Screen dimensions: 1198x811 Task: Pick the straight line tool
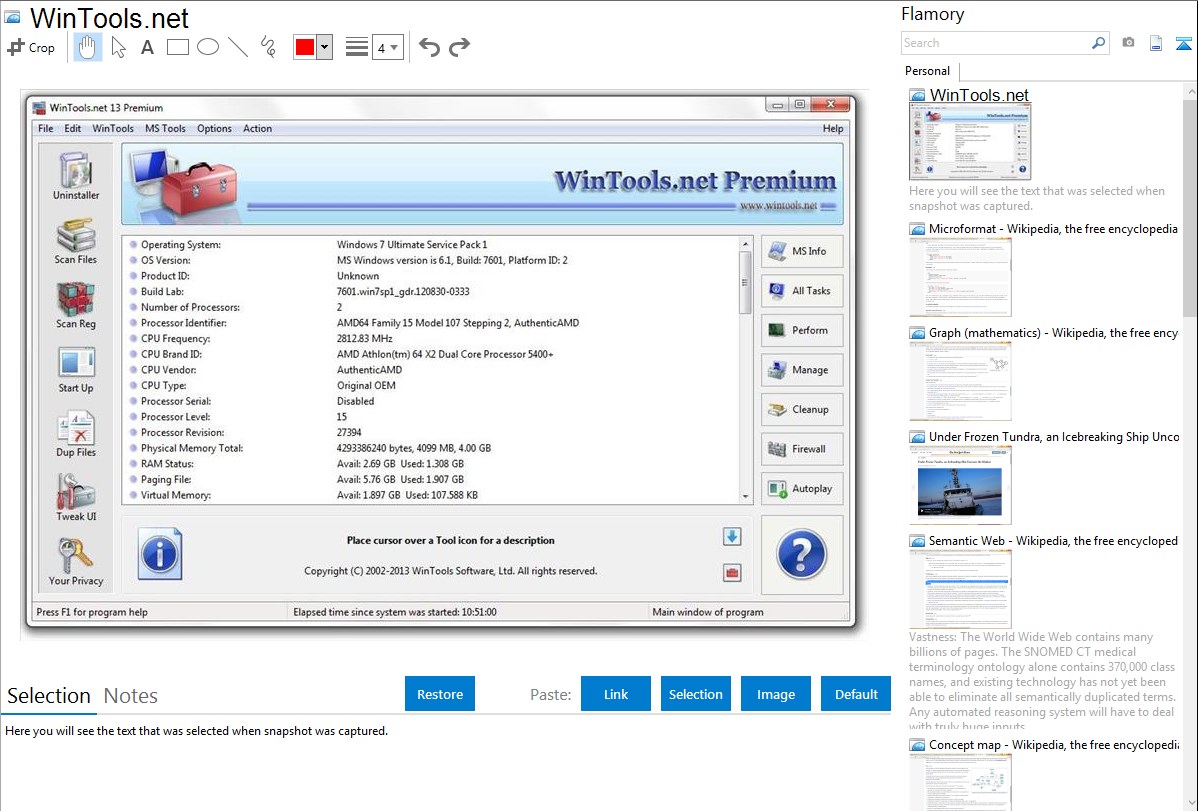point(238,47)
